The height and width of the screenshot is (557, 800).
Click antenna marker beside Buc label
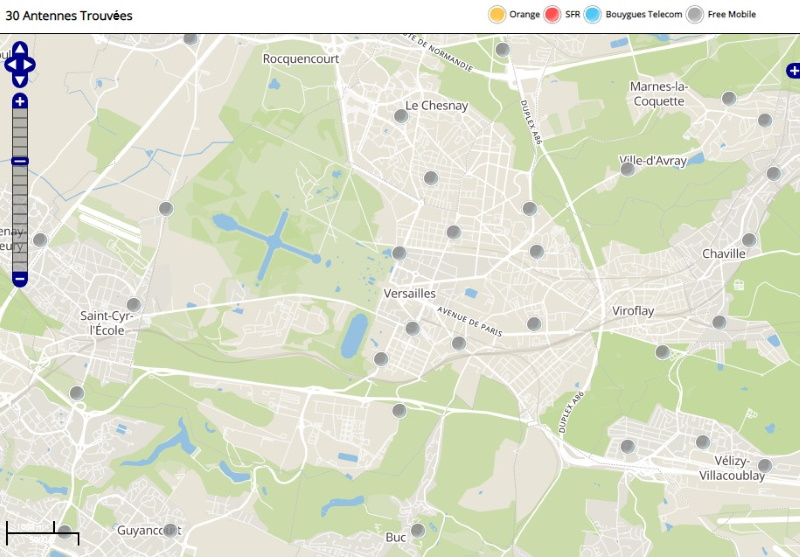pyautogui.click(x=418, y=530)
